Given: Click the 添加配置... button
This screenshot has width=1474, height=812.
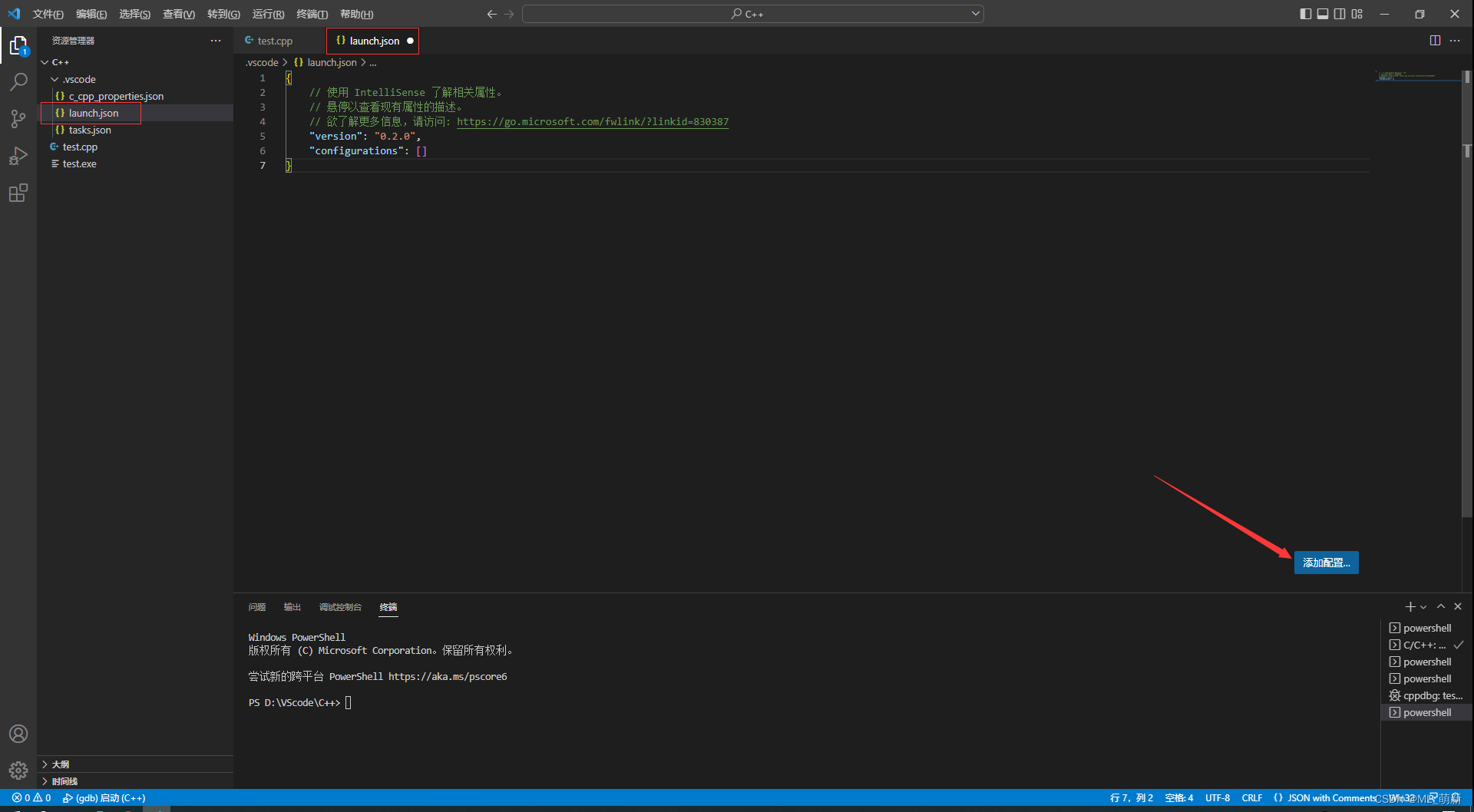Looking at the screenshot, I should click(1326, 563).
